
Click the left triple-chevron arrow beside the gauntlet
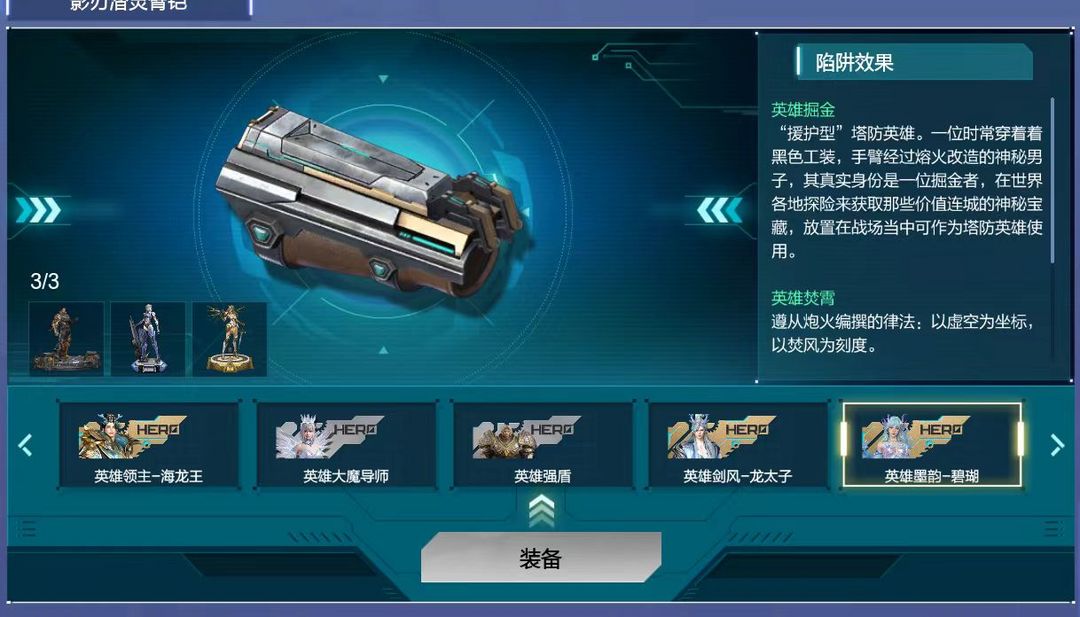pyautogui.click(x=39, y=210)
